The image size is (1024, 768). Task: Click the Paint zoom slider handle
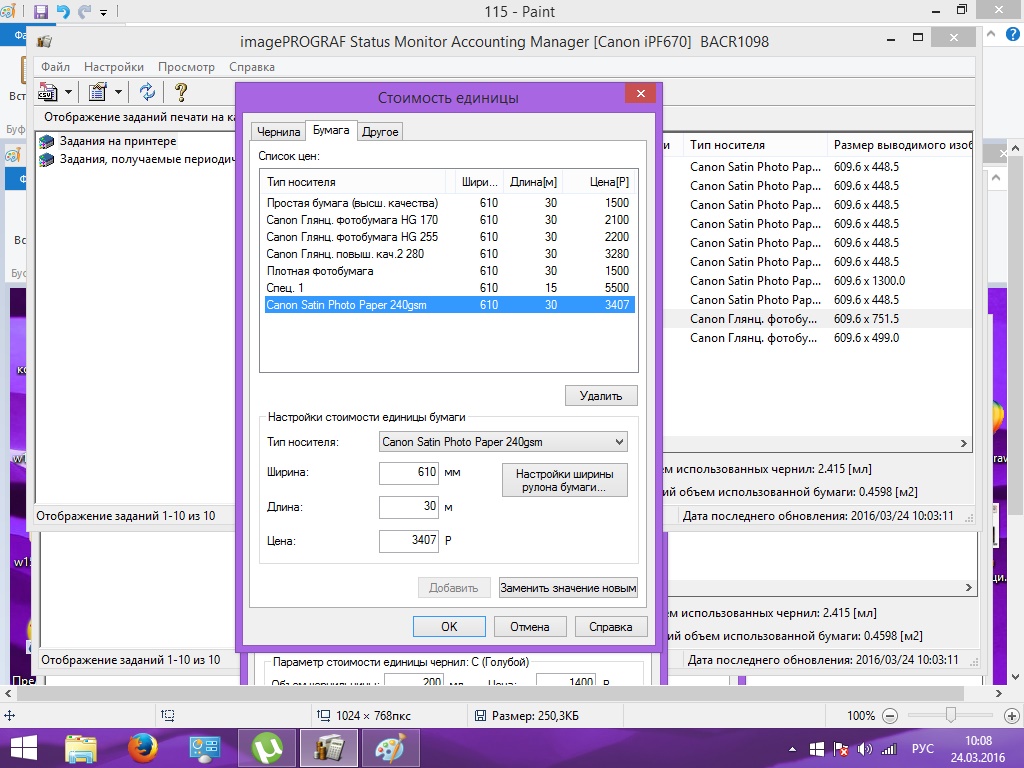pos(951,715)
